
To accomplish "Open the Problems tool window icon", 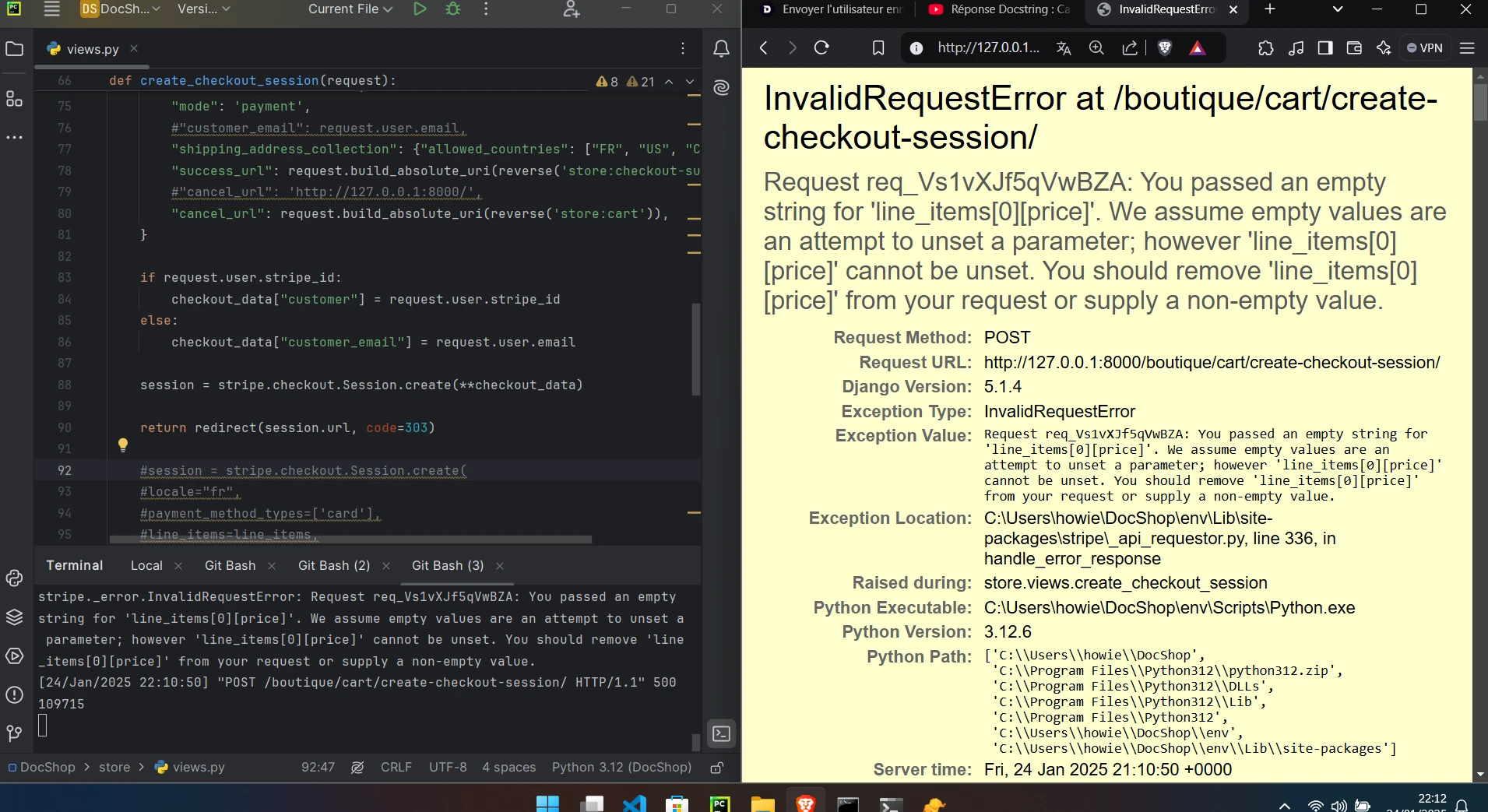I will pos(14,695).
